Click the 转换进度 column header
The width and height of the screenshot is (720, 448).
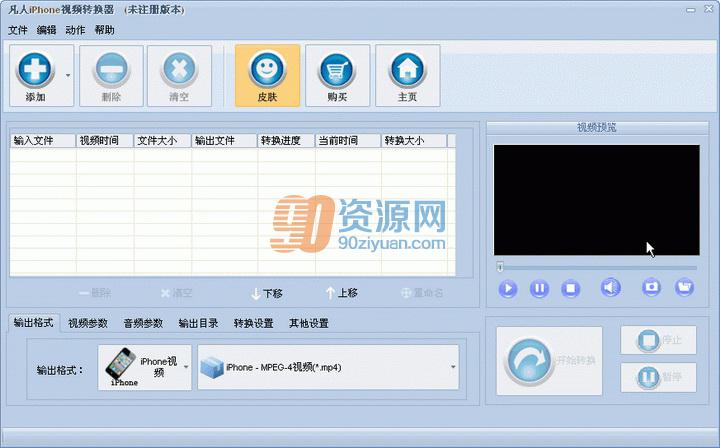coord(286,140)
